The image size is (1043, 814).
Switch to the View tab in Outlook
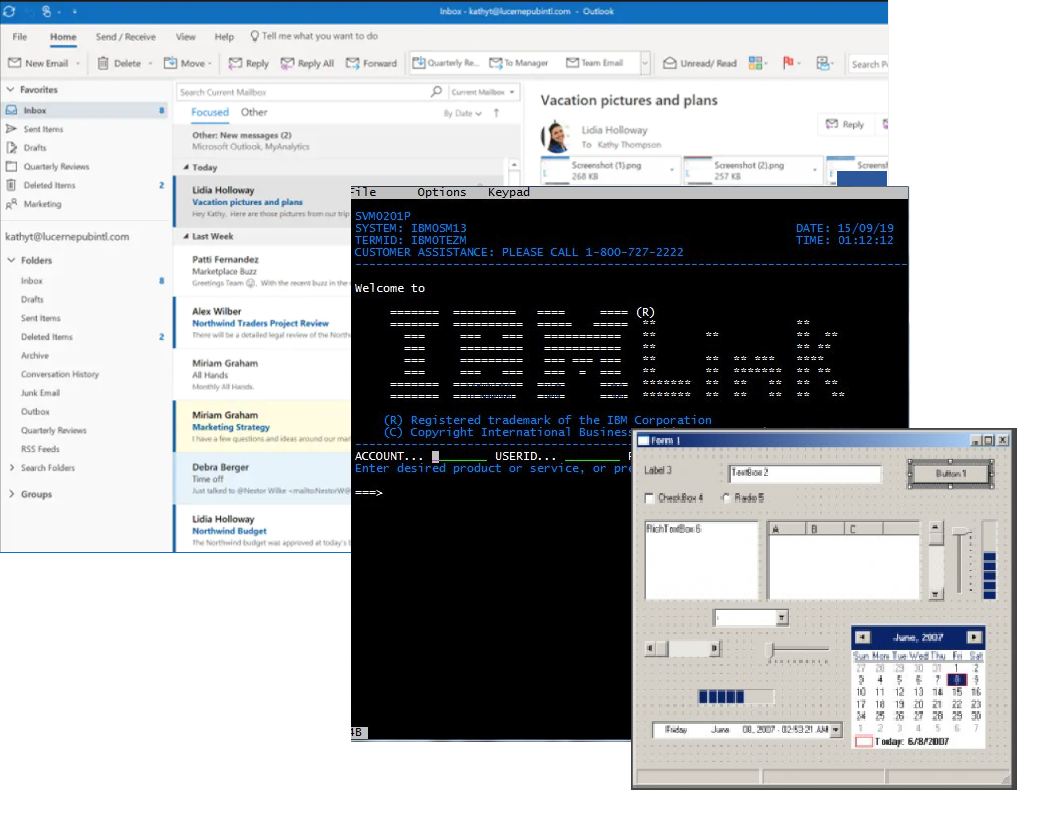pos(186,37)
